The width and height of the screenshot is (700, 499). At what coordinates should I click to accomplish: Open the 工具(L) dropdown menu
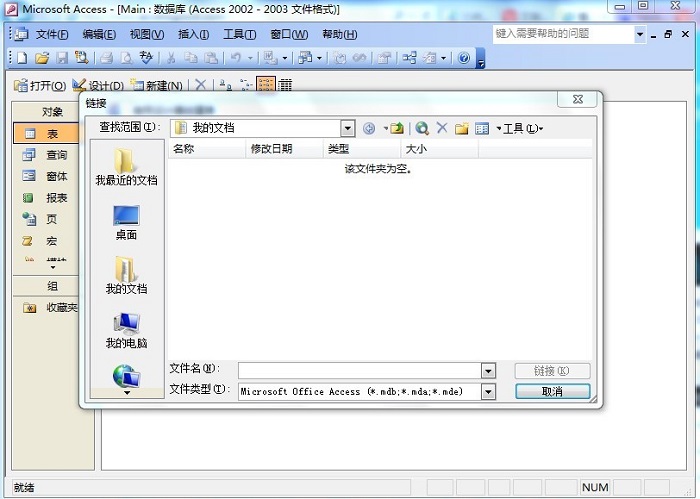(x=522, y=129)
